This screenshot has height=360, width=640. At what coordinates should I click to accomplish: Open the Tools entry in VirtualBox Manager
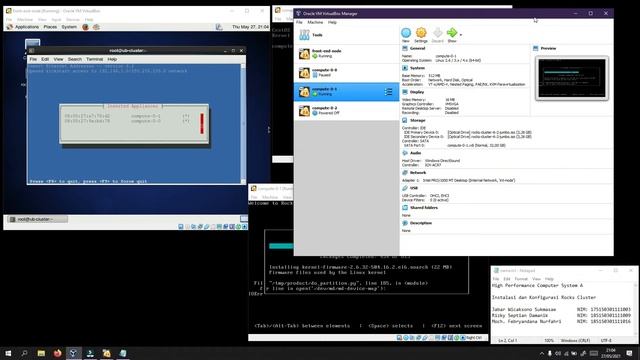point(346,35)
